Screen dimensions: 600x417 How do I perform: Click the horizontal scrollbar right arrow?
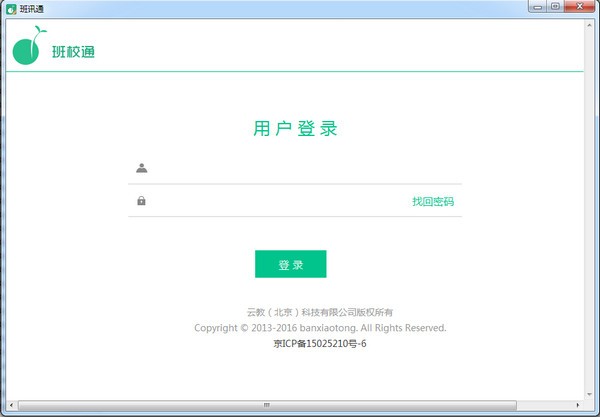click(577, 405)
